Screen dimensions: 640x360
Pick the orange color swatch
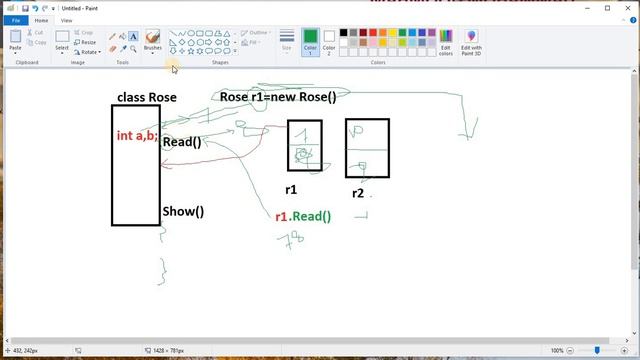coord(383,33)
